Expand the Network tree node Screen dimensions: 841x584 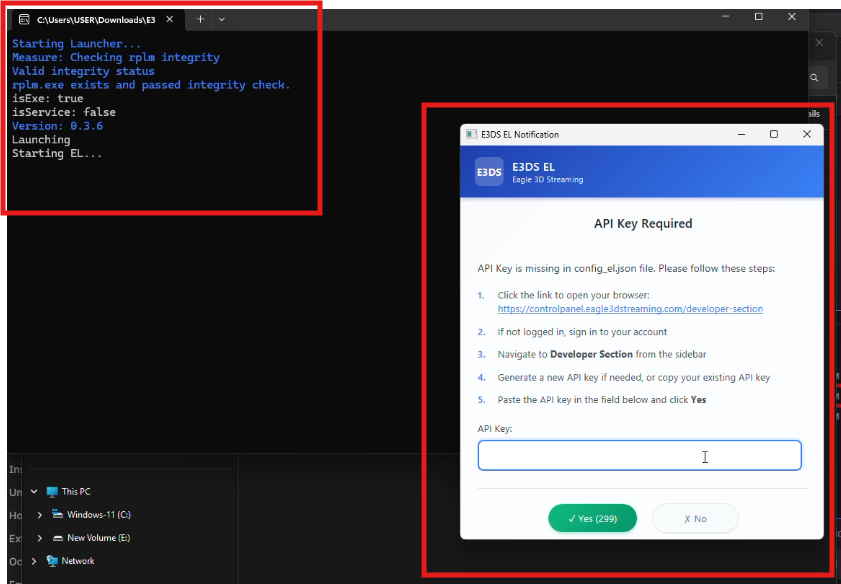[x=34, y=561]
